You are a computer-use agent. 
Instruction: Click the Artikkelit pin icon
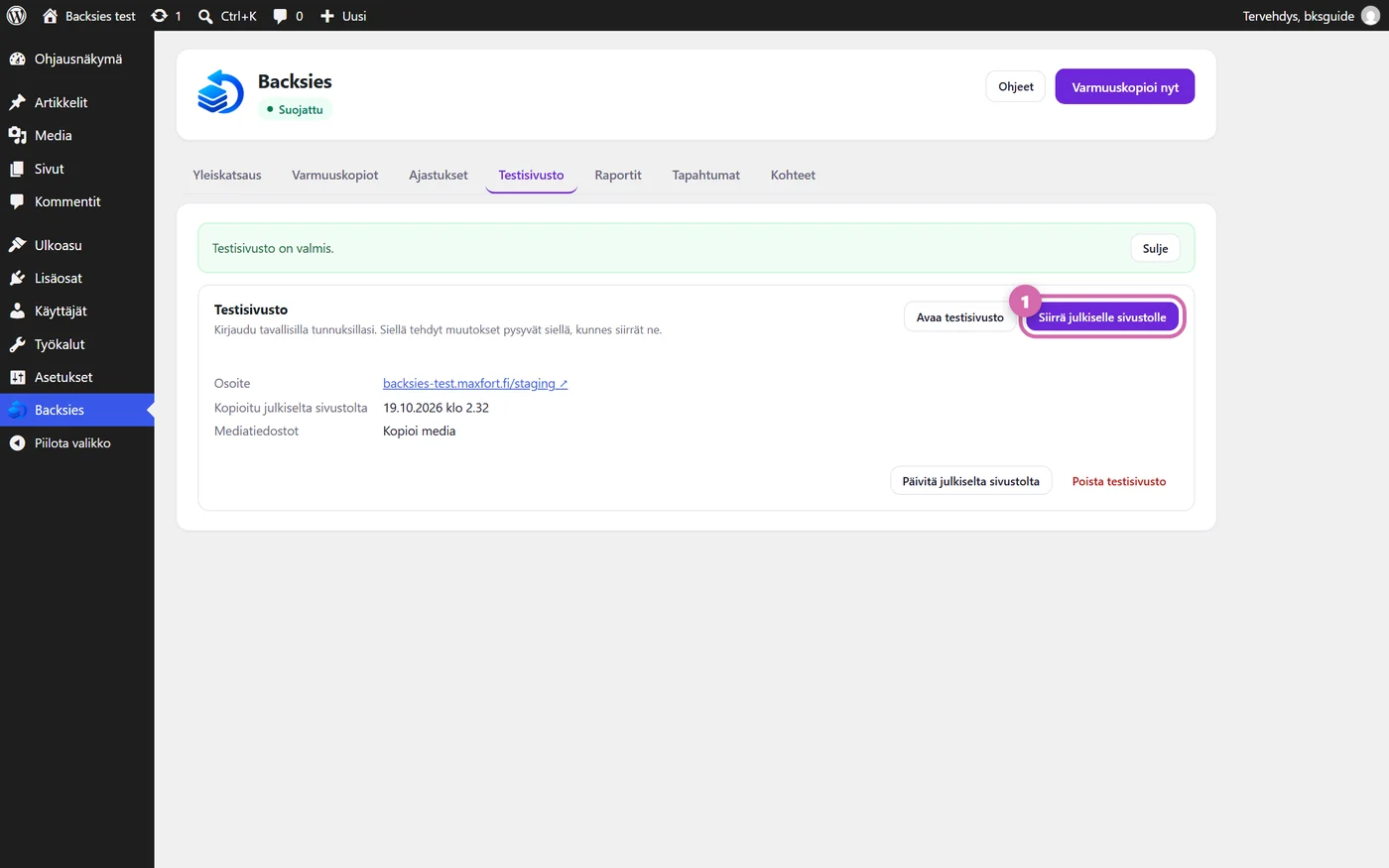coord(17,102)
